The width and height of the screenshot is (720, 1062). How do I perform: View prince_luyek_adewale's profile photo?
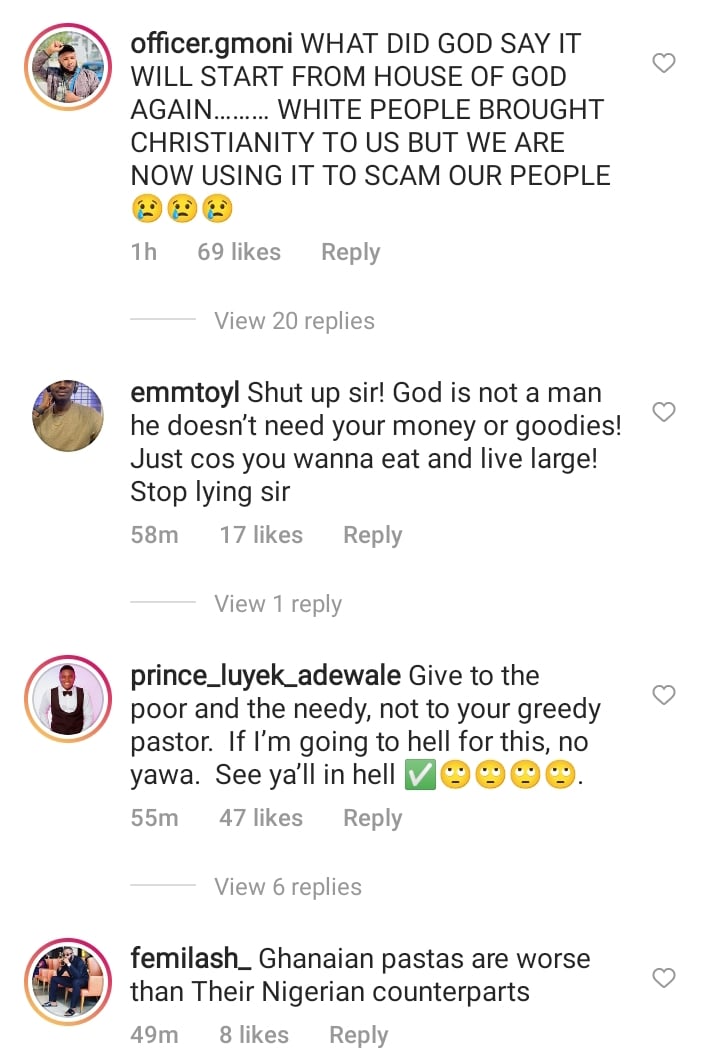click(68, 698)
